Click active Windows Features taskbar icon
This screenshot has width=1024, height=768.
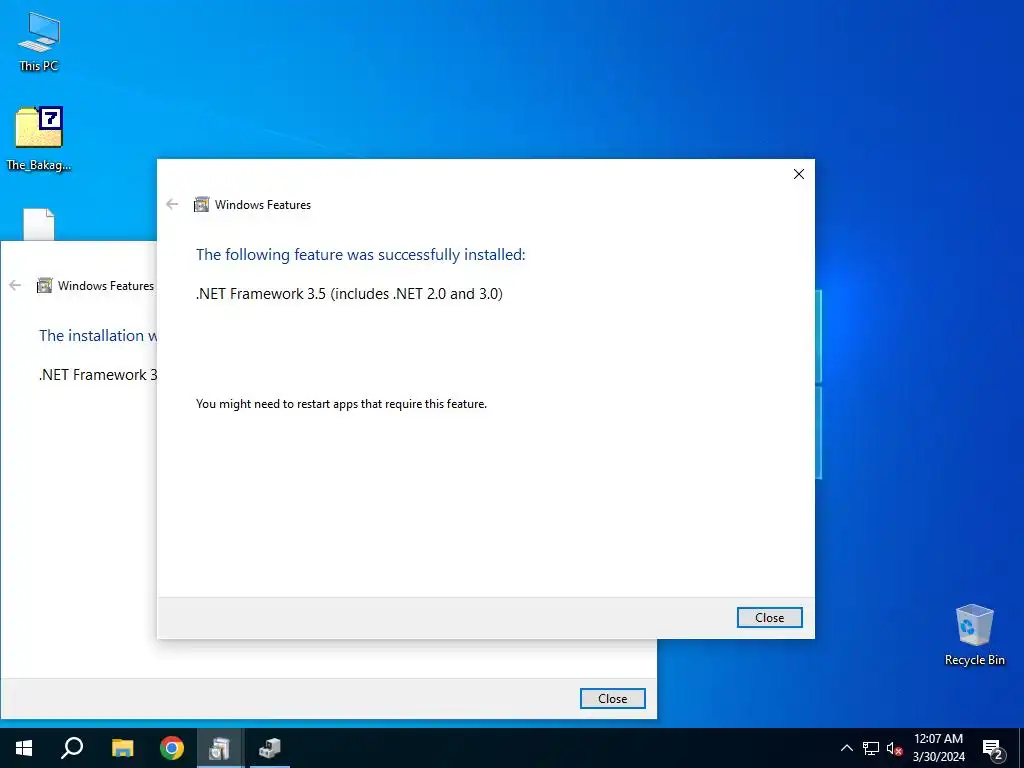[220, 748]
